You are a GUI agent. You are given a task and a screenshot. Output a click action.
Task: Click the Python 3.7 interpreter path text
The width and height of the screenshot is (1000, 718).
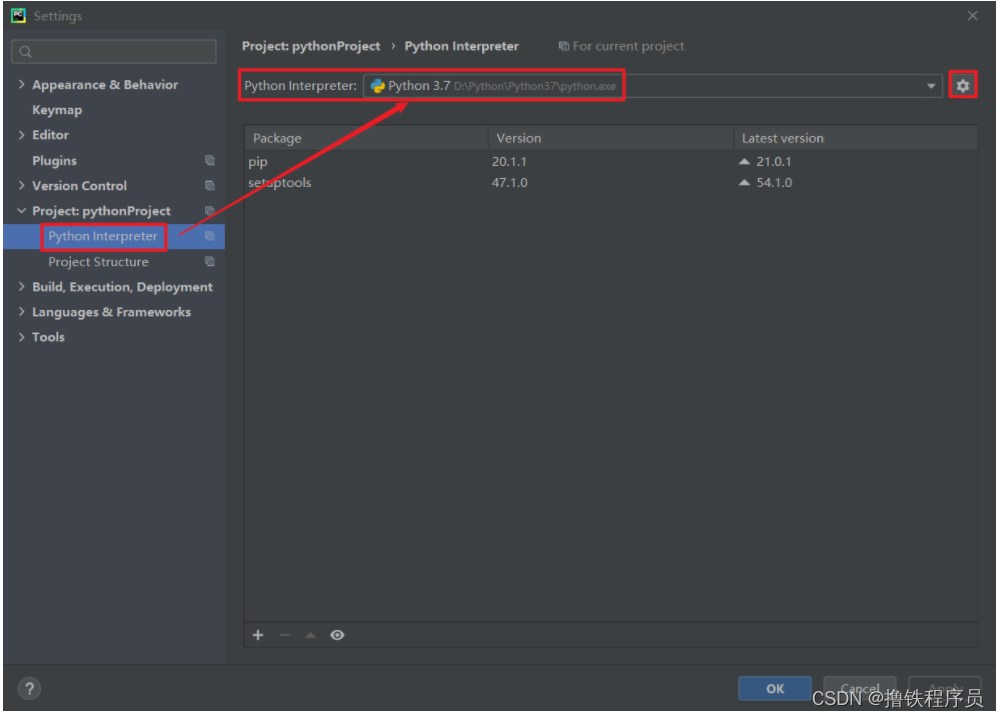point(534,86)
